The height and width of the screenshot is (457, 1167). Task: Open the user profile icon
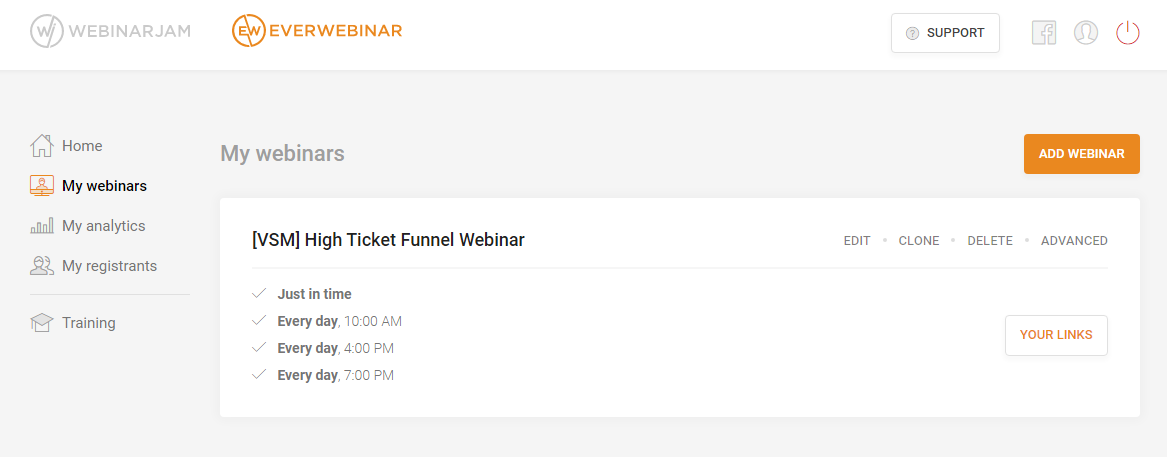click(1086, 33)
